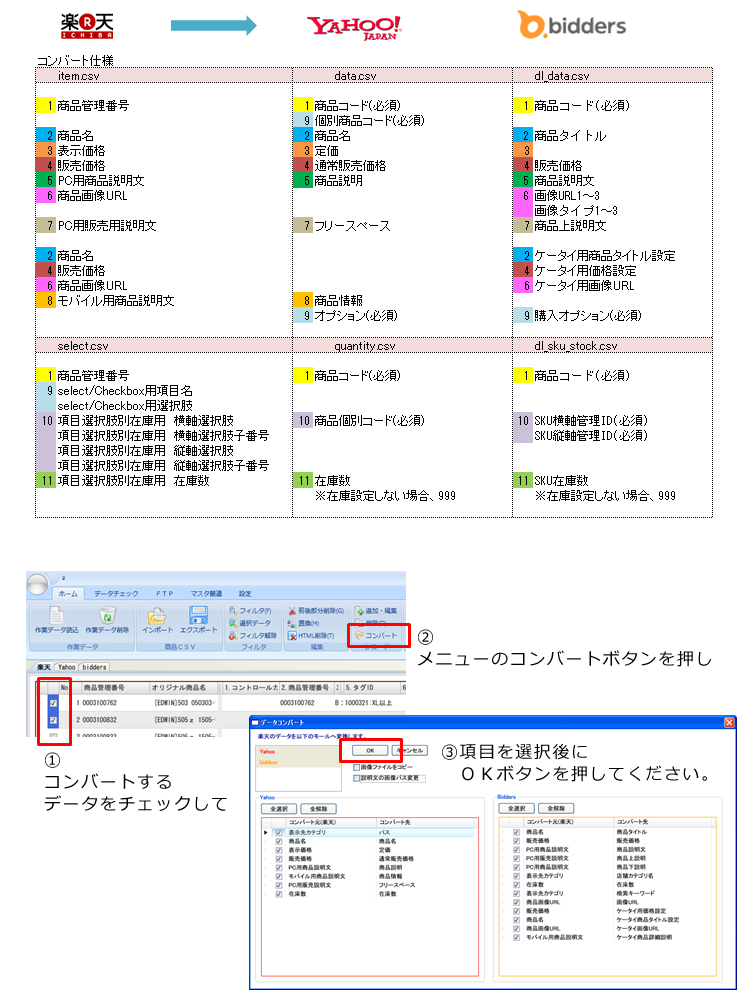
Task: Click the キャンセル button
Action: pyautogui.click(x=410, y=751)
